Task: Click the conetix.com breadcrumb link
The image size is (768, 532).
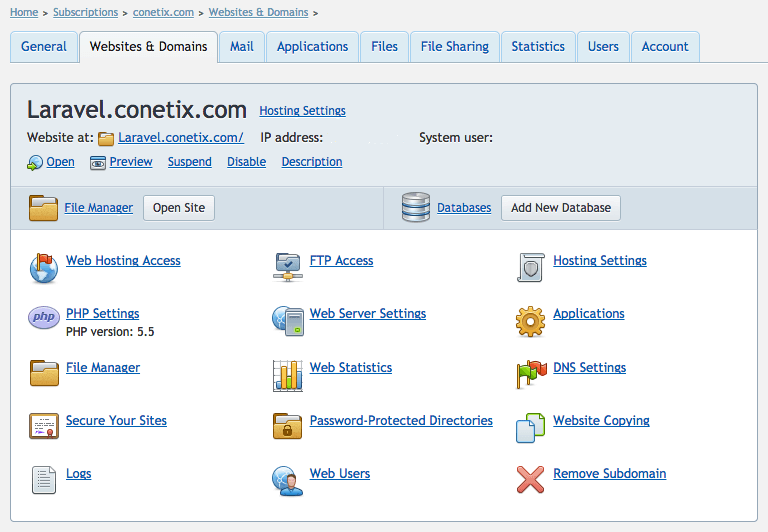Action: (164, 12)
